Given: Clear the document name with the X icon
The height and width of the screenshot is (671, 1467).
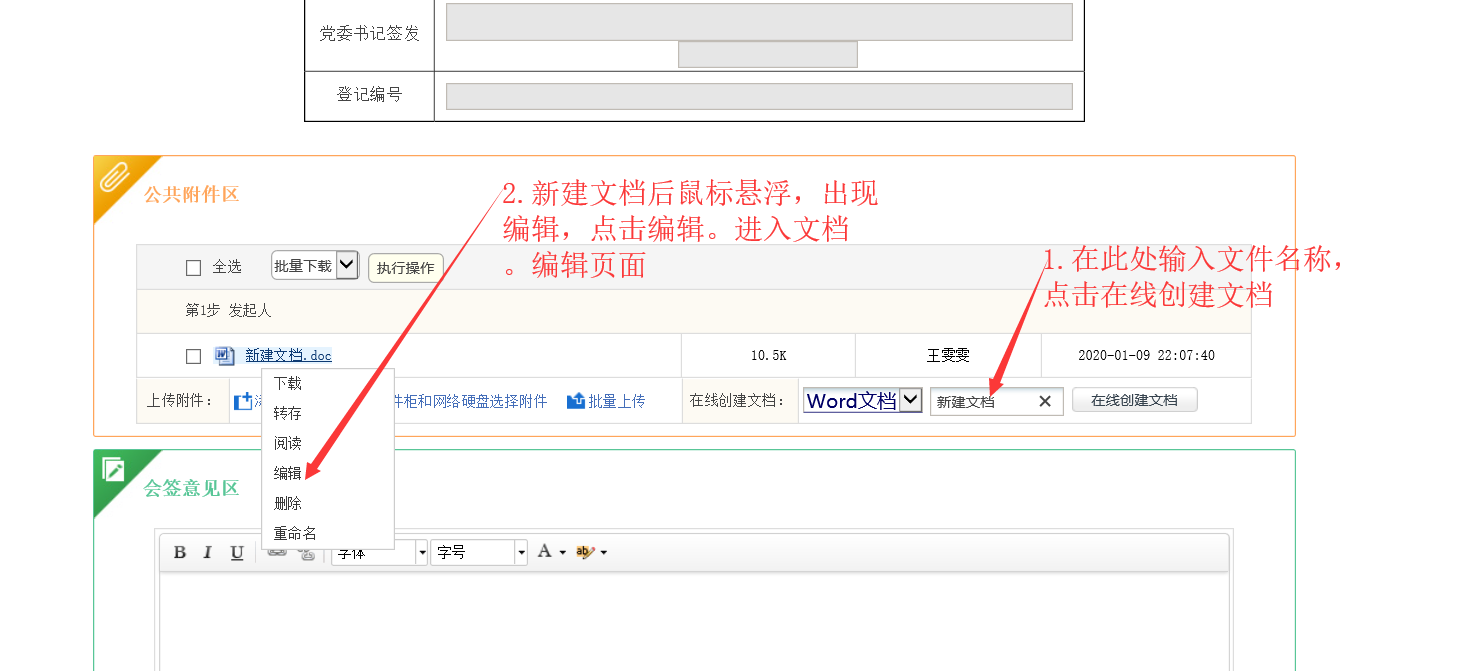Looking at the screenshot, I should (1045, 401).
